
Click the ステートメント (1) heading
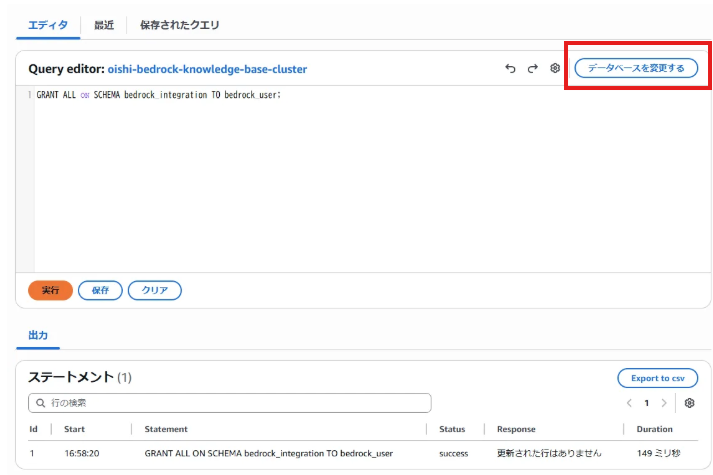point(80,377)
